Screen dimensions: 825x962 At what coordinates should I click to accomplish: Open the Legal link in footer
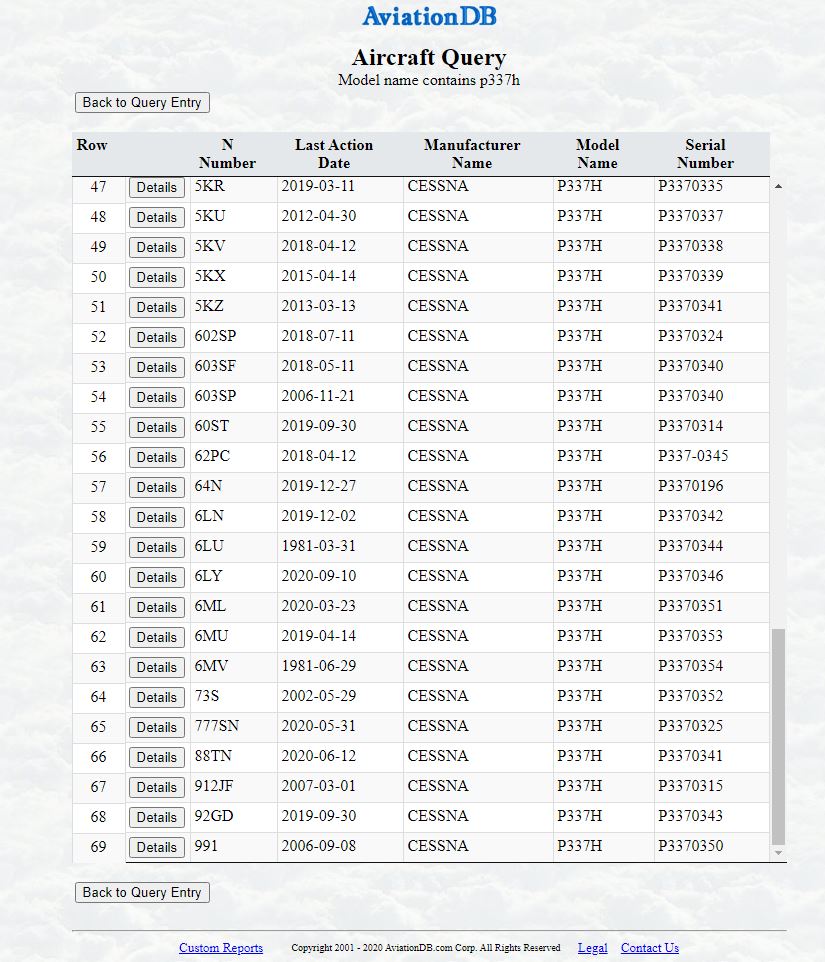[x=592, y=948]
